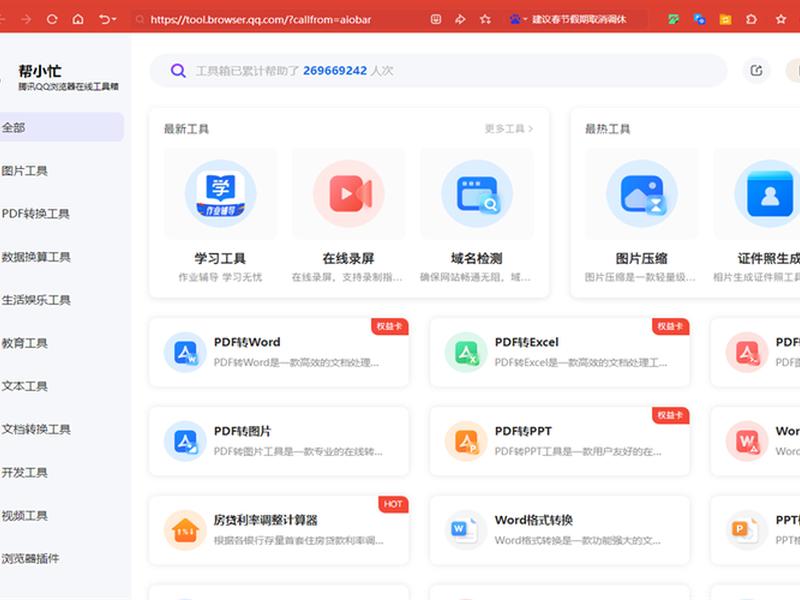Open the 在线录屏 recorder icon
The image size is (800, 600).
pyautogui.click(x=348, y=193)
